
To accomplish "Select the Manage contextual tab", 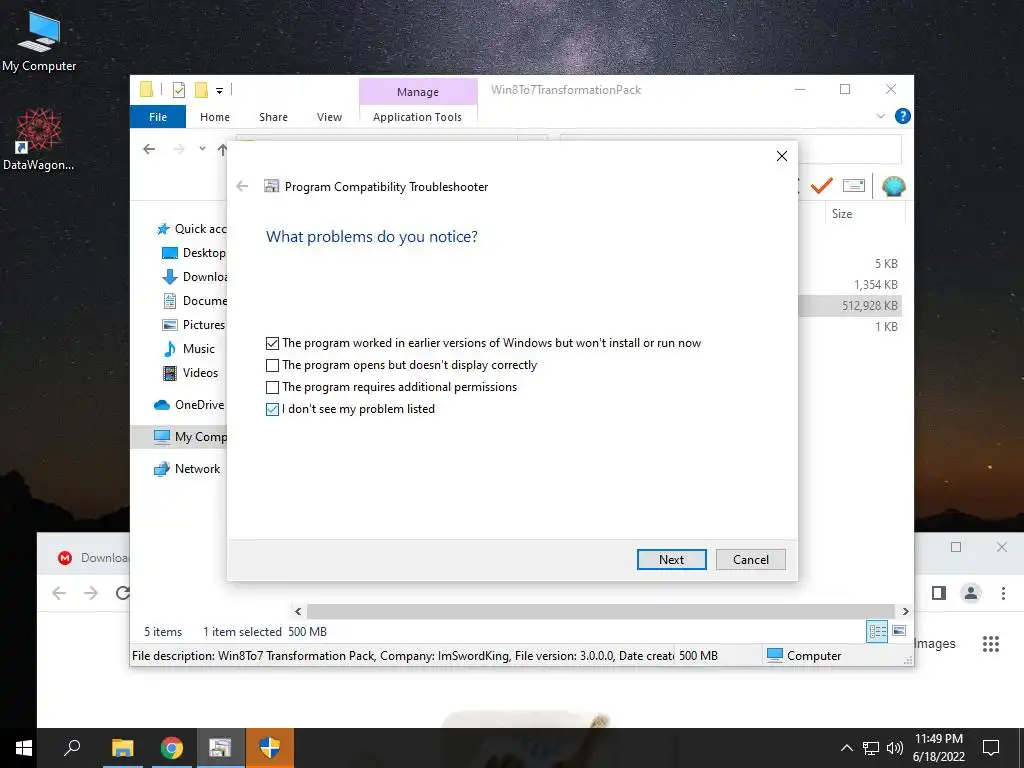I will pos(418,92).
